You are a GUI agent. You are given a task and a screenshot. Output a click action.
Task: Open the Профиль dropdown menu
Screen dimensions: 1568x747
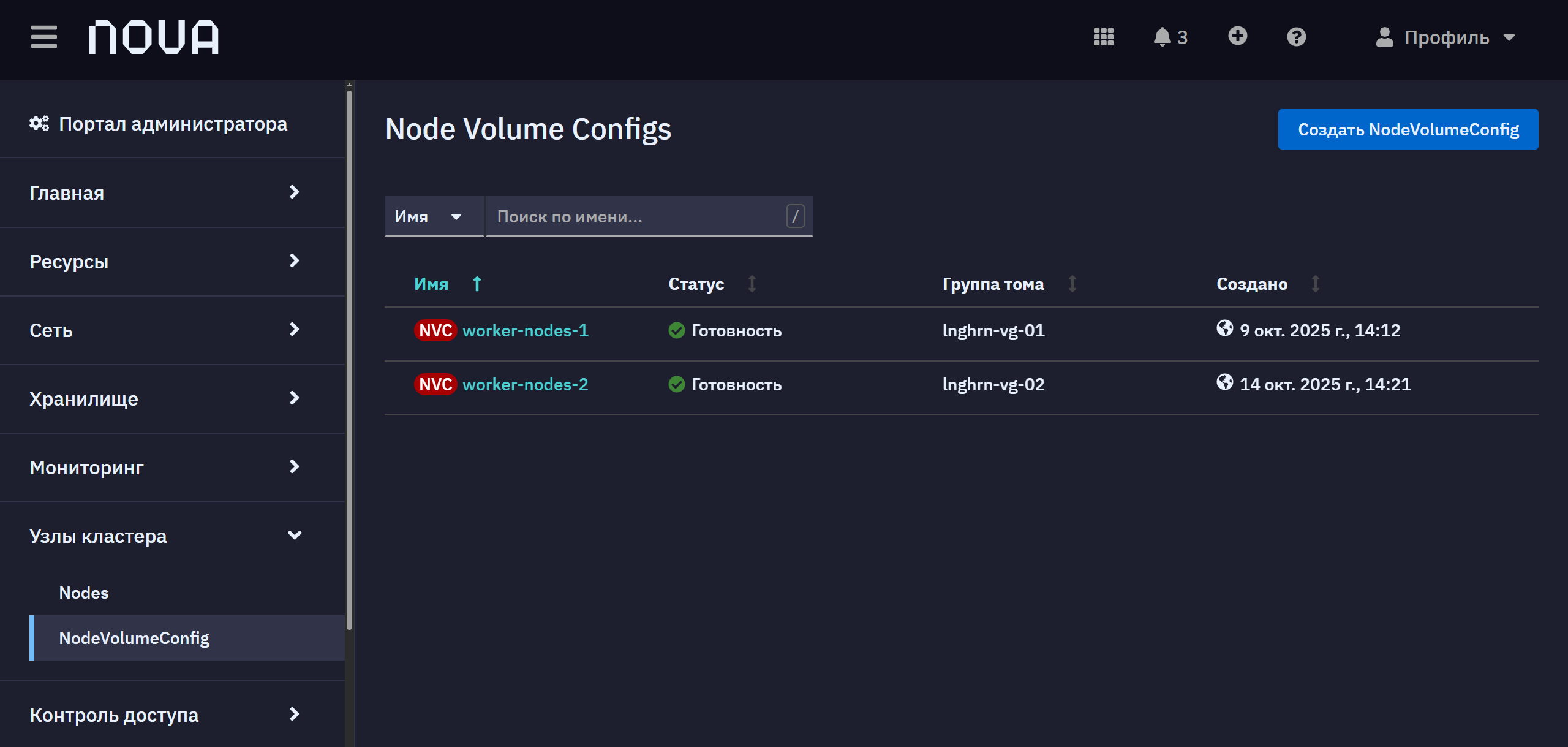(1445, 37)
